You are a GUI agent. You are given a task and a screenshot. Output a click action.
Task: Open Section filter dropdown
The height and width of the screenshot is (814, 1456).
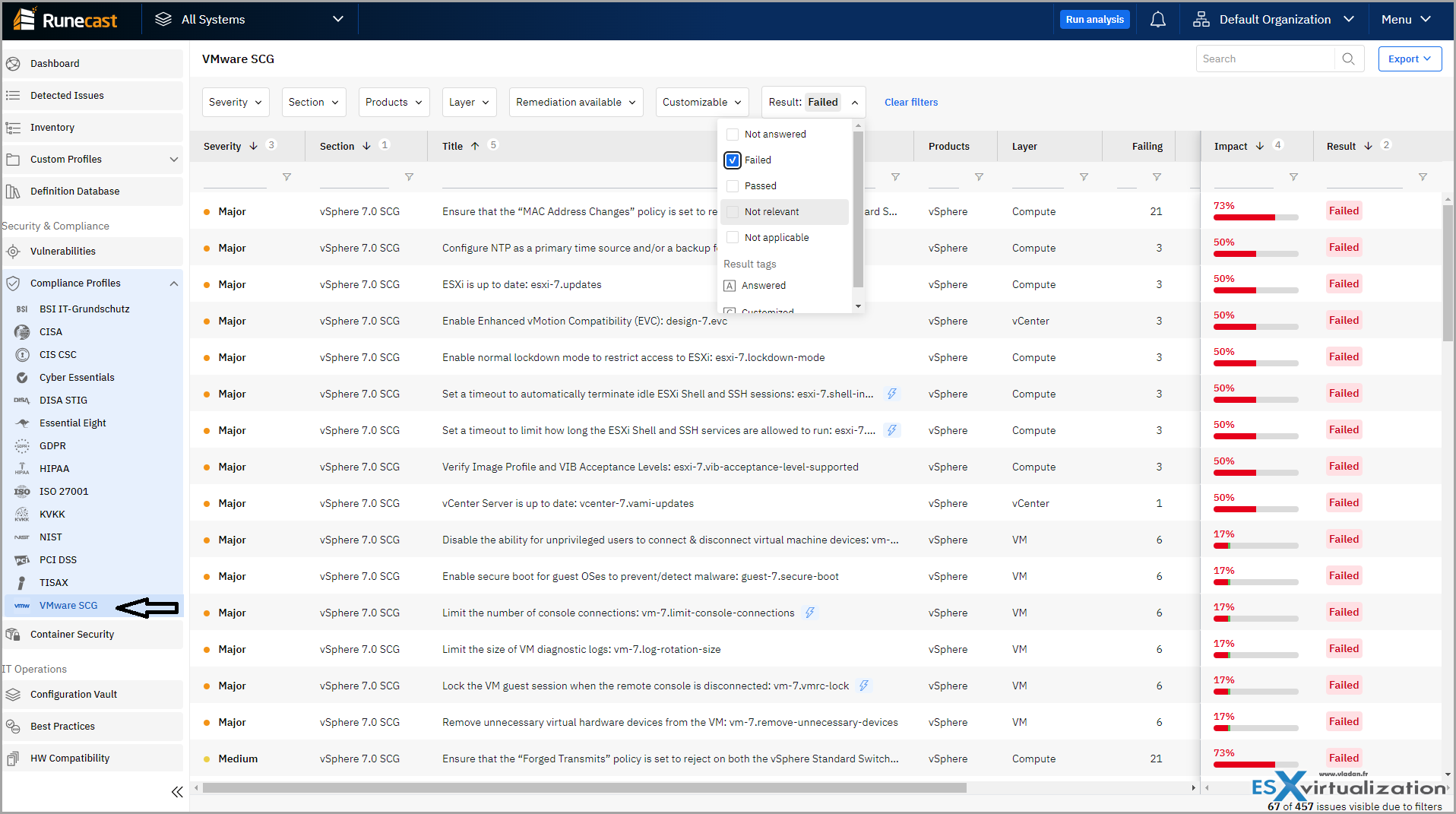pos(314,103)
